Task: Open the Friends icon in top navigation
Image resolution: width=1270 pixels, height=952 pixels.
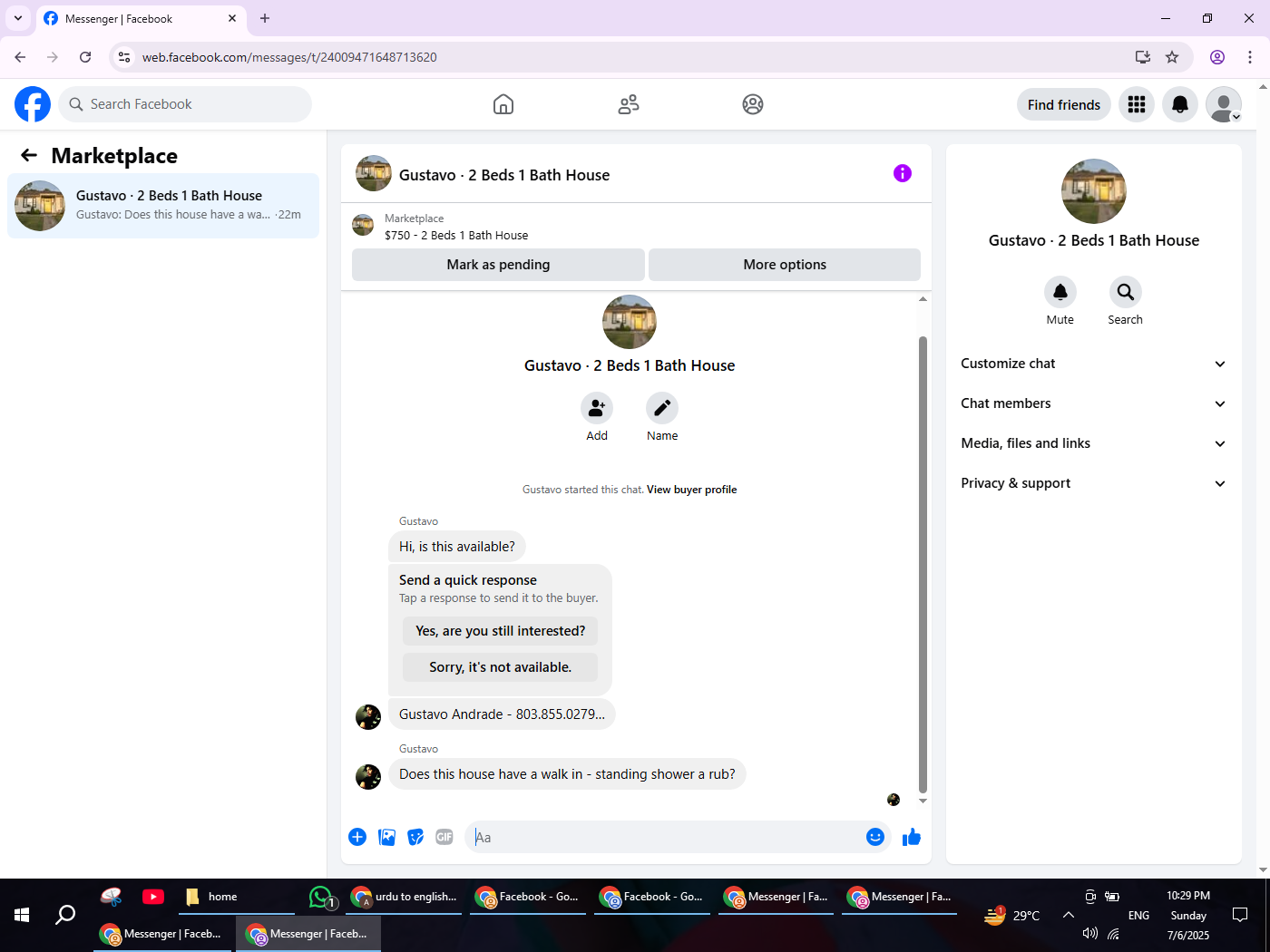Action: pyautogui.click(x=629, y=104)
